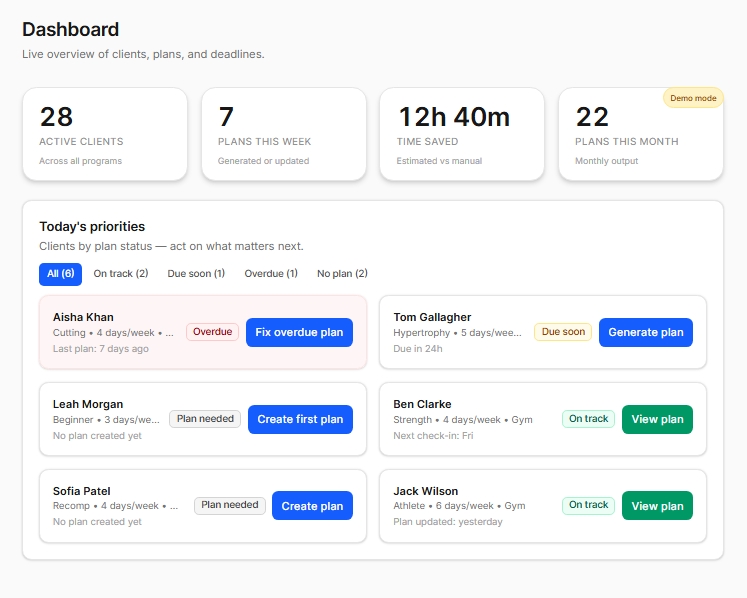Switch to the On track (2) tab

pos(120,273)
